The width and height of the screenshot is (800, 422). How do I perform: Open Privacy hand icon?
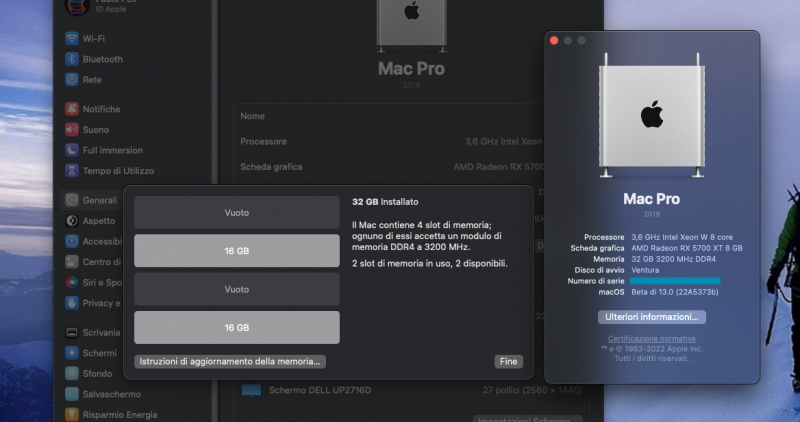[x=72, y=303]
